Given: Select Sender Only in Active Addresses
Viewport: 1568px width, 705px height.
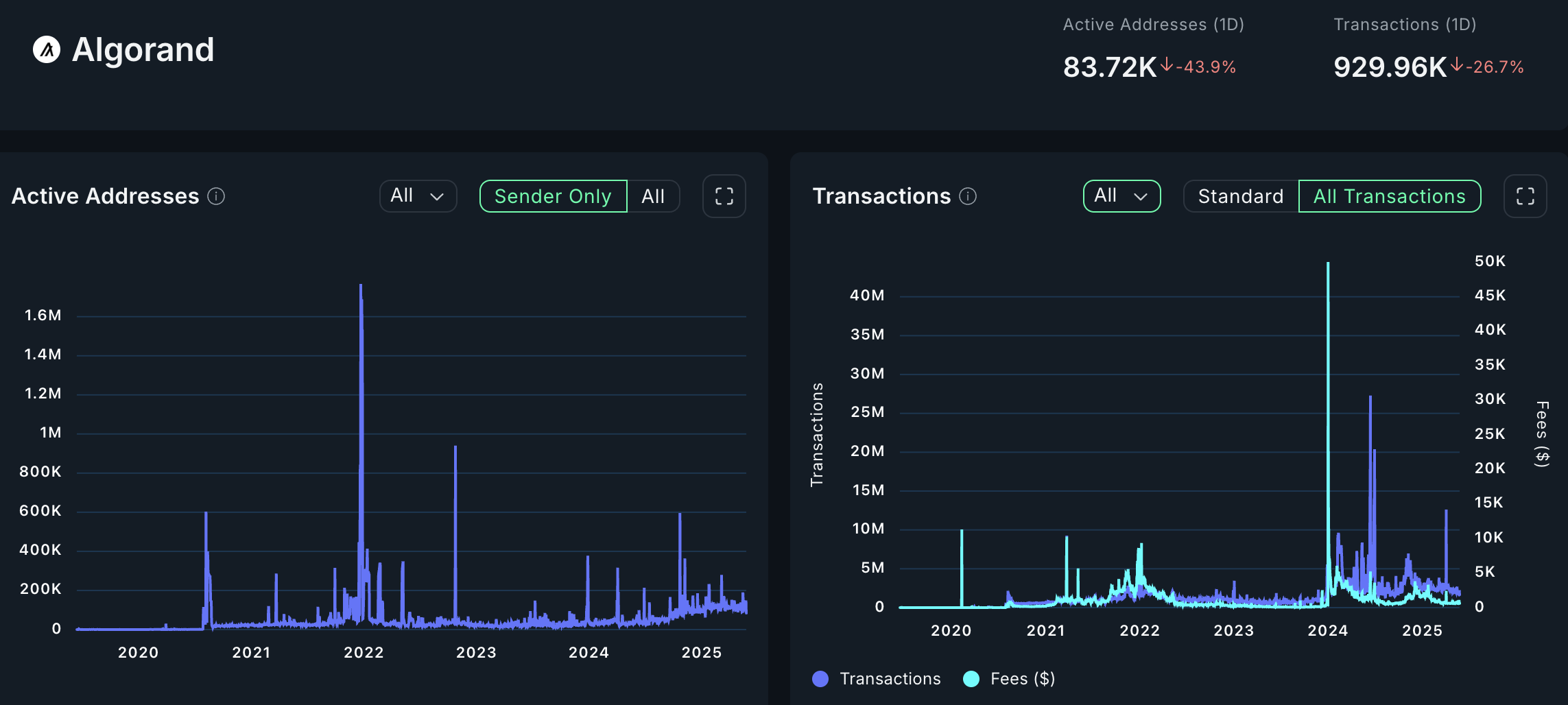Looking at the screenshot, I should click(x=553, y=196).
